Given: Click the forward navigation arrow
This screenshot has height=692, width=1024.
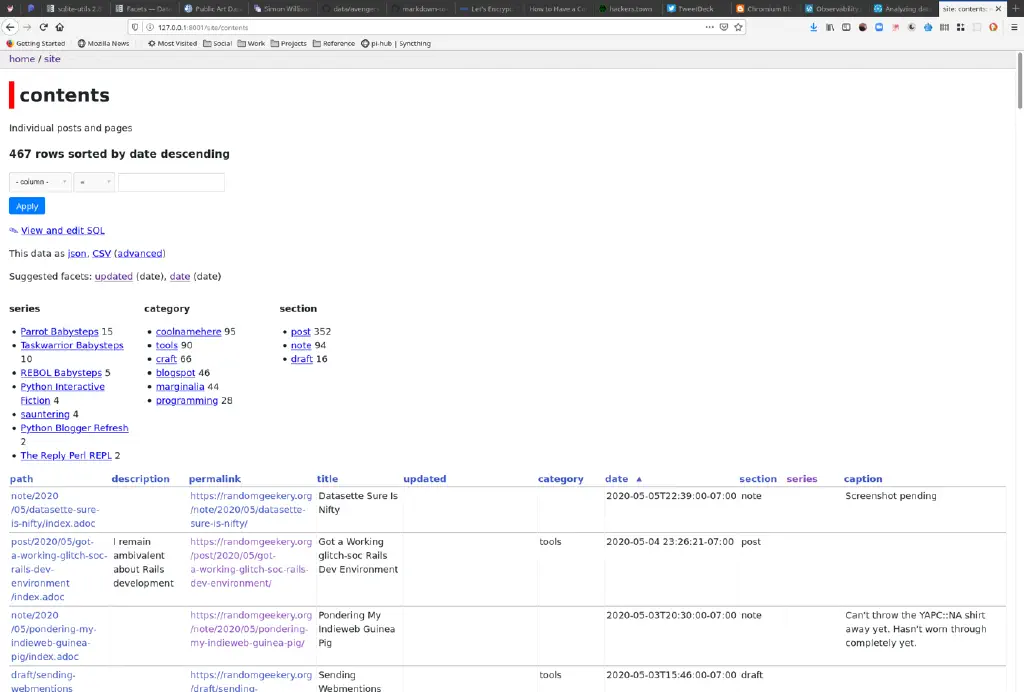Looking at the screenshot, I should 27,27.
